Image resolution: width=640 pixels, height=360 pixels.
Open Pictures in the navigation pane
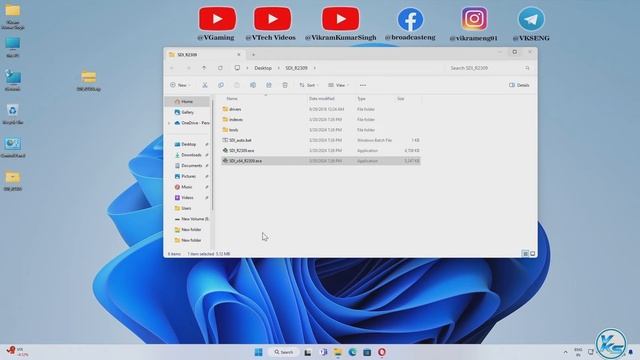(188, 176)
